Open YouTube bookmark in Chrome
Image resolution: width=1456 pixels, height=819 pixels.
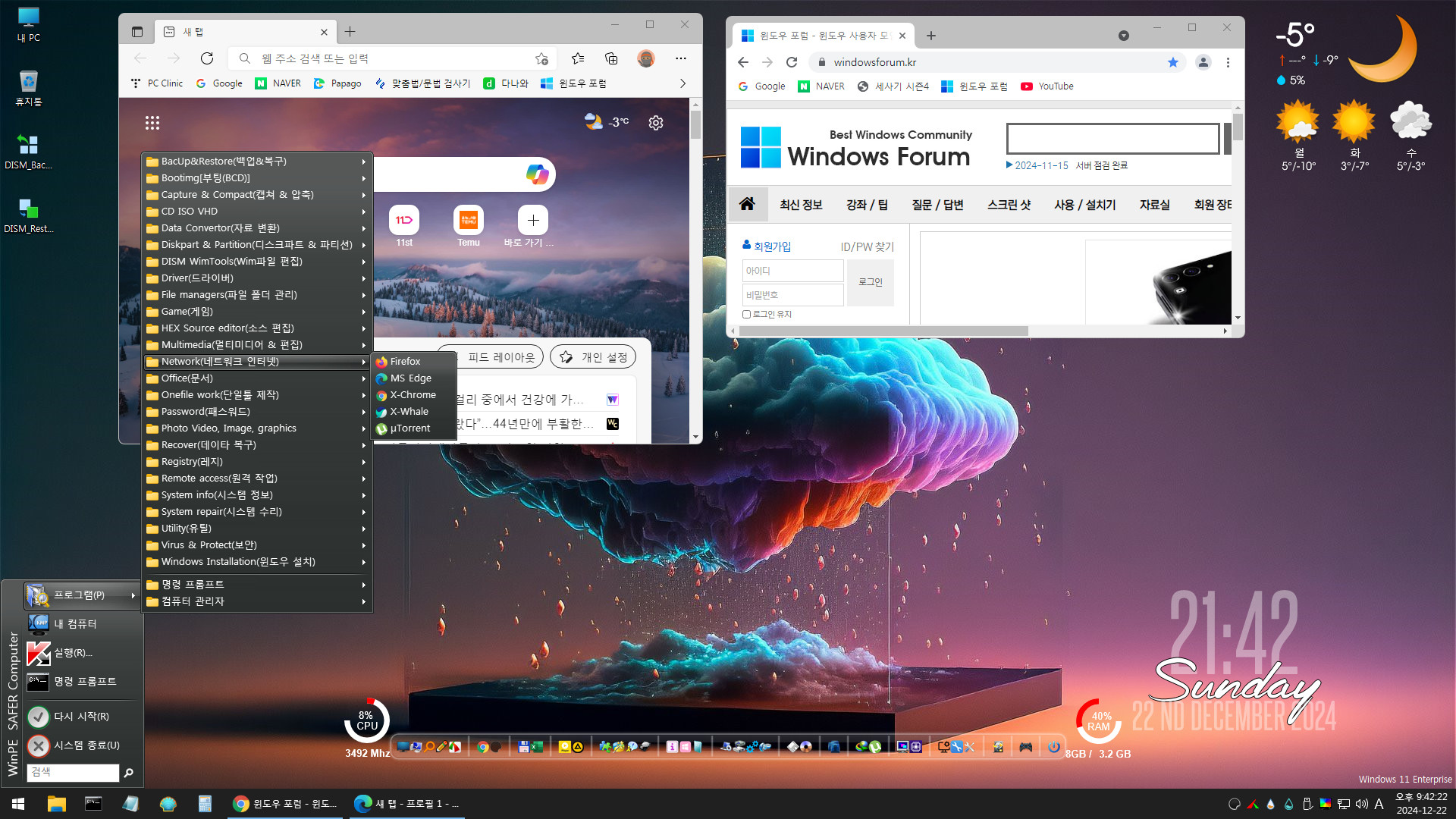click(1047, 86)
